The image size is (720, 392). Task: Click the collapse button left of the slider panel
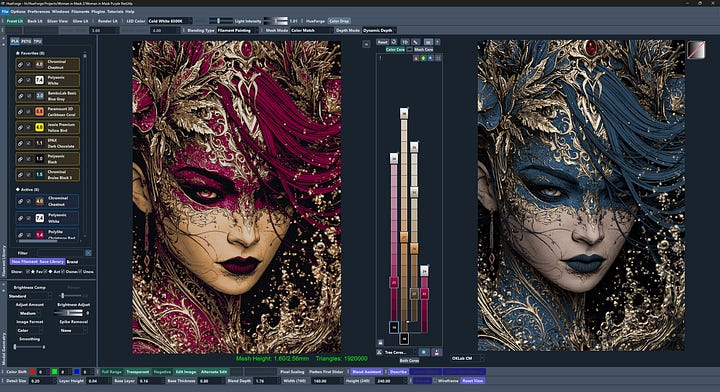(x=366, y=44)
